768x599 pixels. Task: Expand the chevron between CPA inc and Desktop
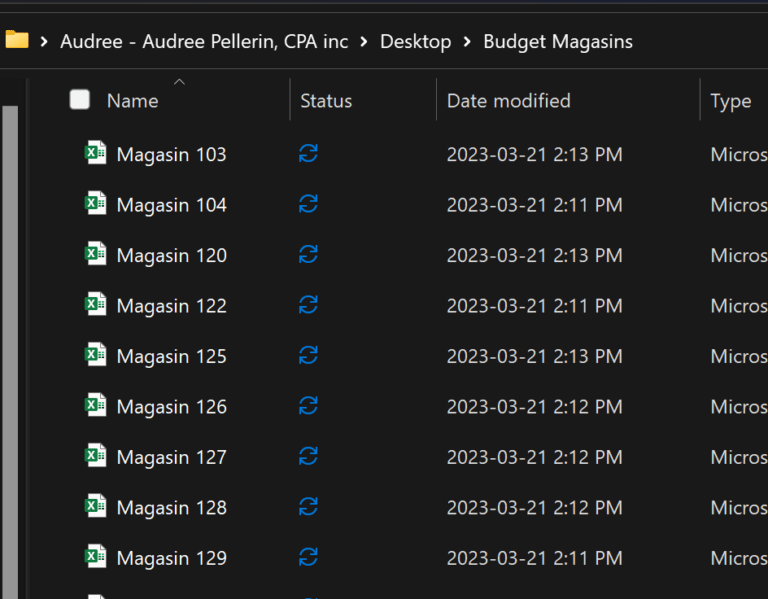coord(364,42)
